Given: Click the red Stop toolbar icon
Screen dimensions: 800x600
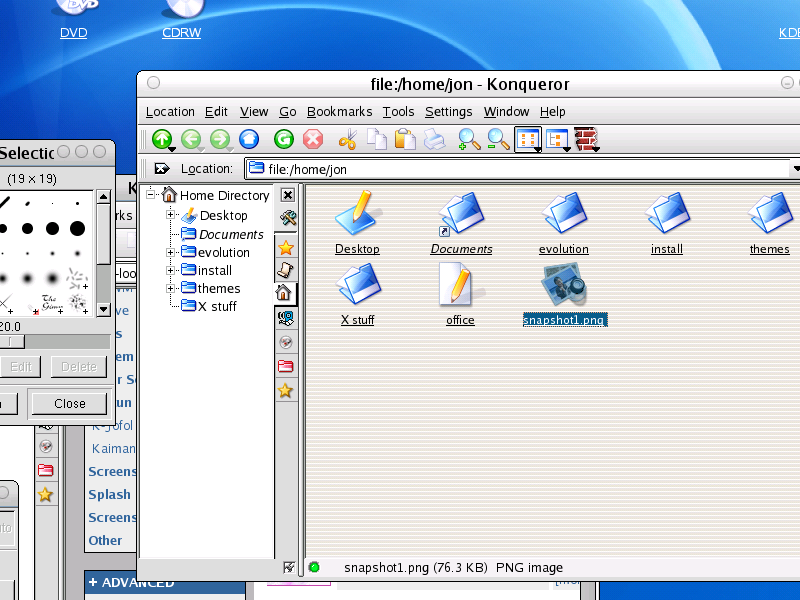Looking at the screenshot, I should (313, 139).
